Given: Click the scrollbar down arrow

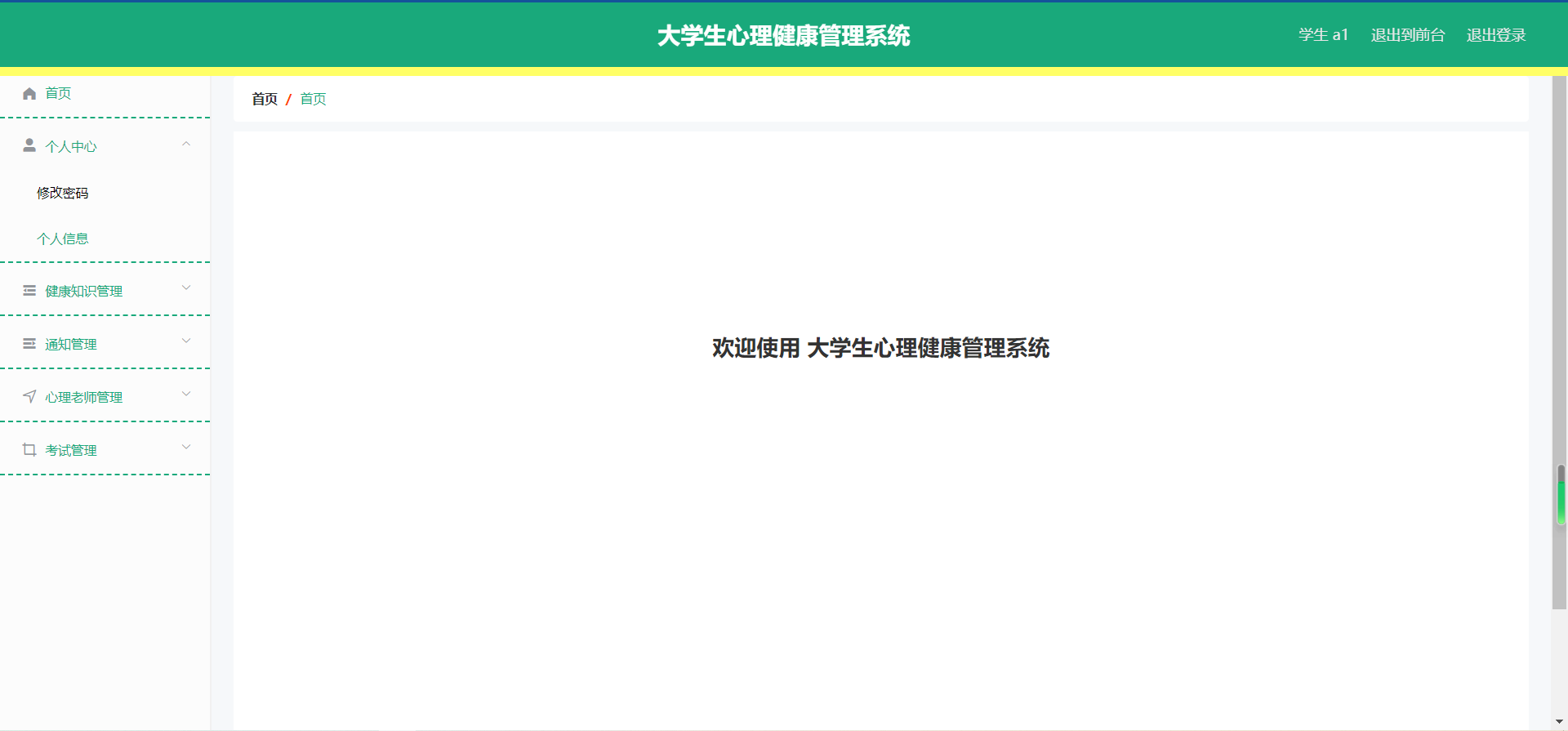Looking at the screenshot, I should point(1560,722).
